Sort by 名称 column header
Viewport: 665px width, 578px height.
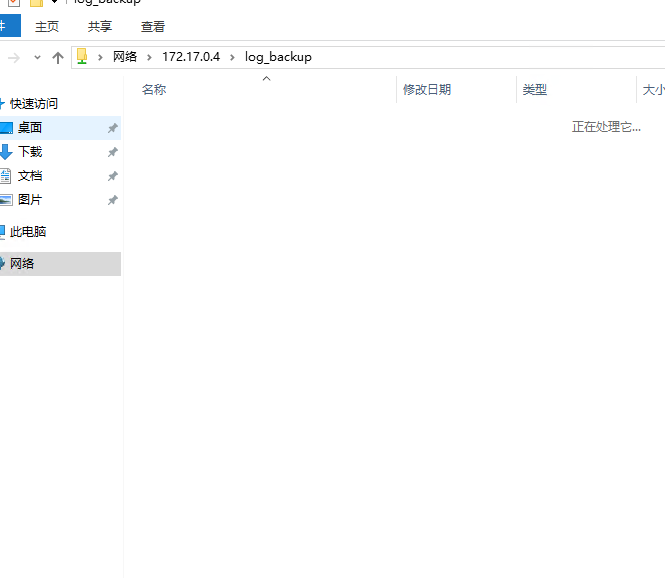point(154,89)
